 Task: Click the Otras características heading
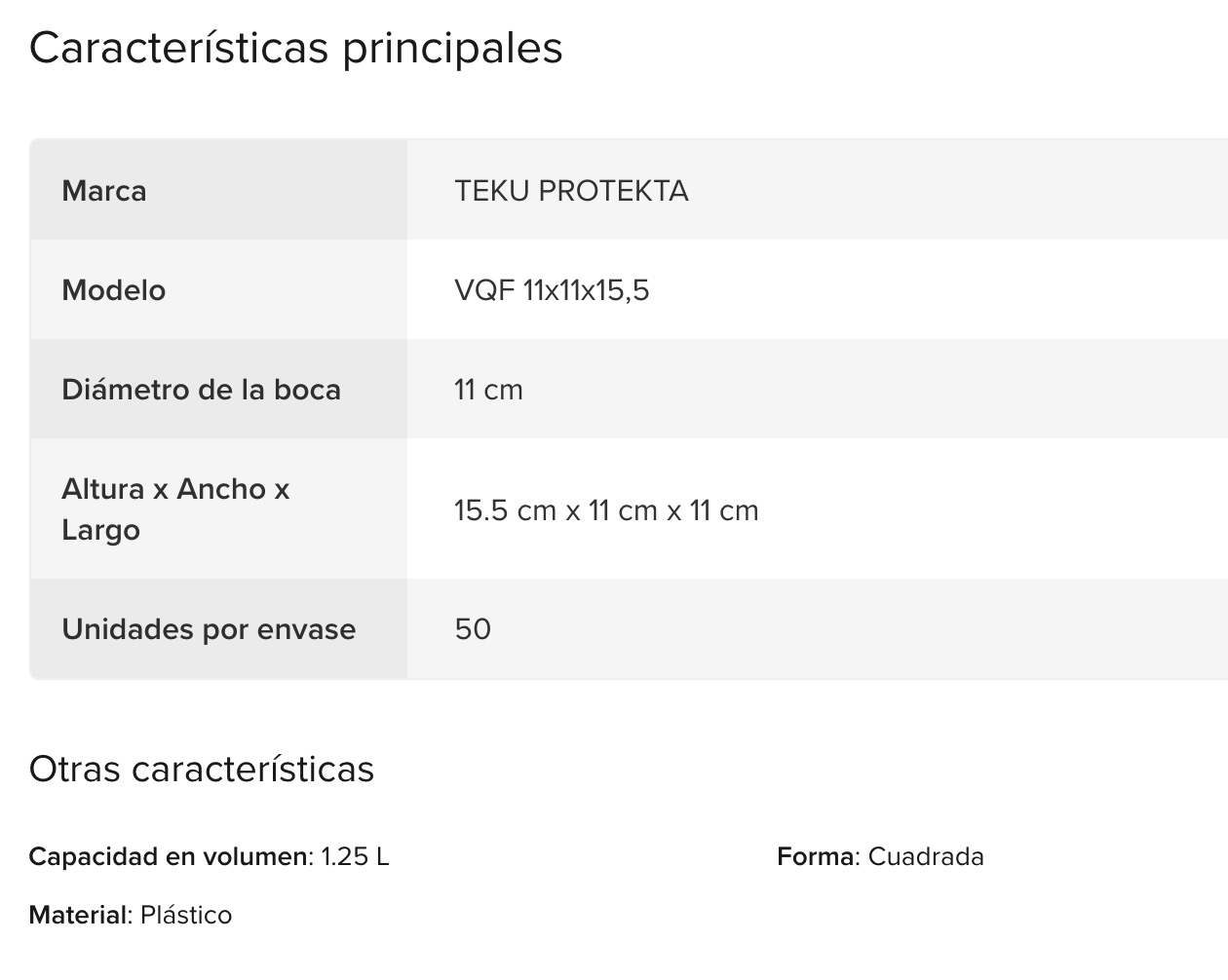tap(202, 770)
